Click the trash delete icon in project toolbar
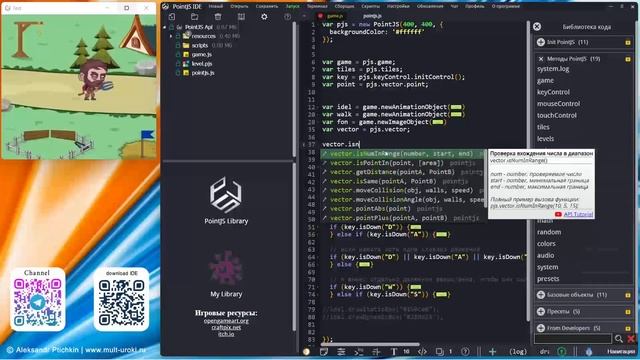The height and width of the screenshot is (360, 640). coord(218,17)
